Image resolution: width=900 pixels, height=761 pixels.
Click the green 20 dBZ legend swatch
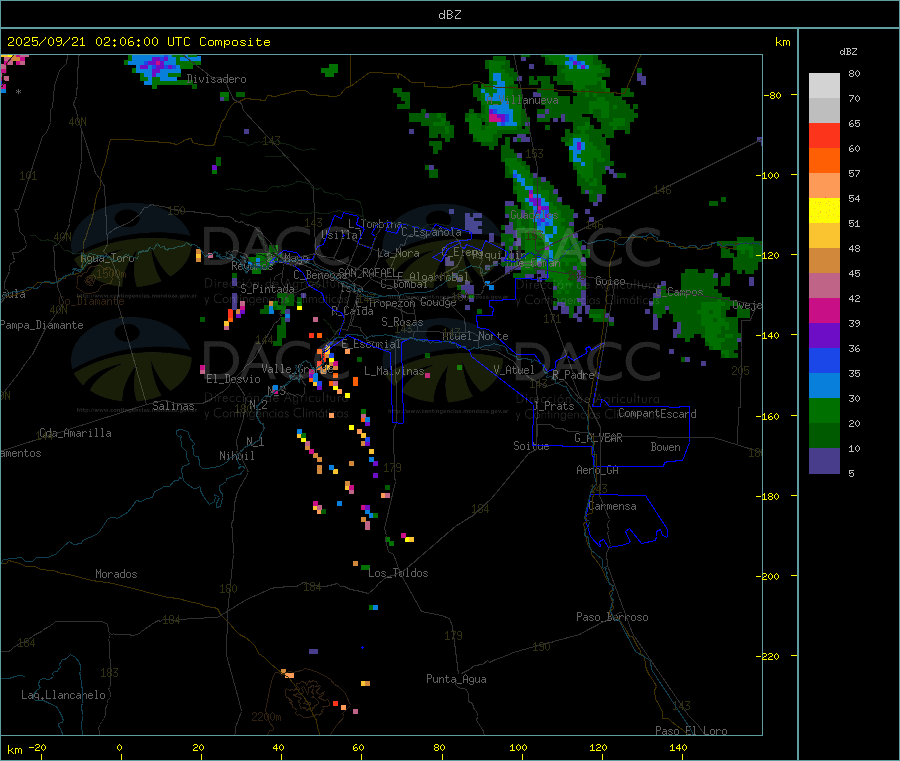[824, 410]
